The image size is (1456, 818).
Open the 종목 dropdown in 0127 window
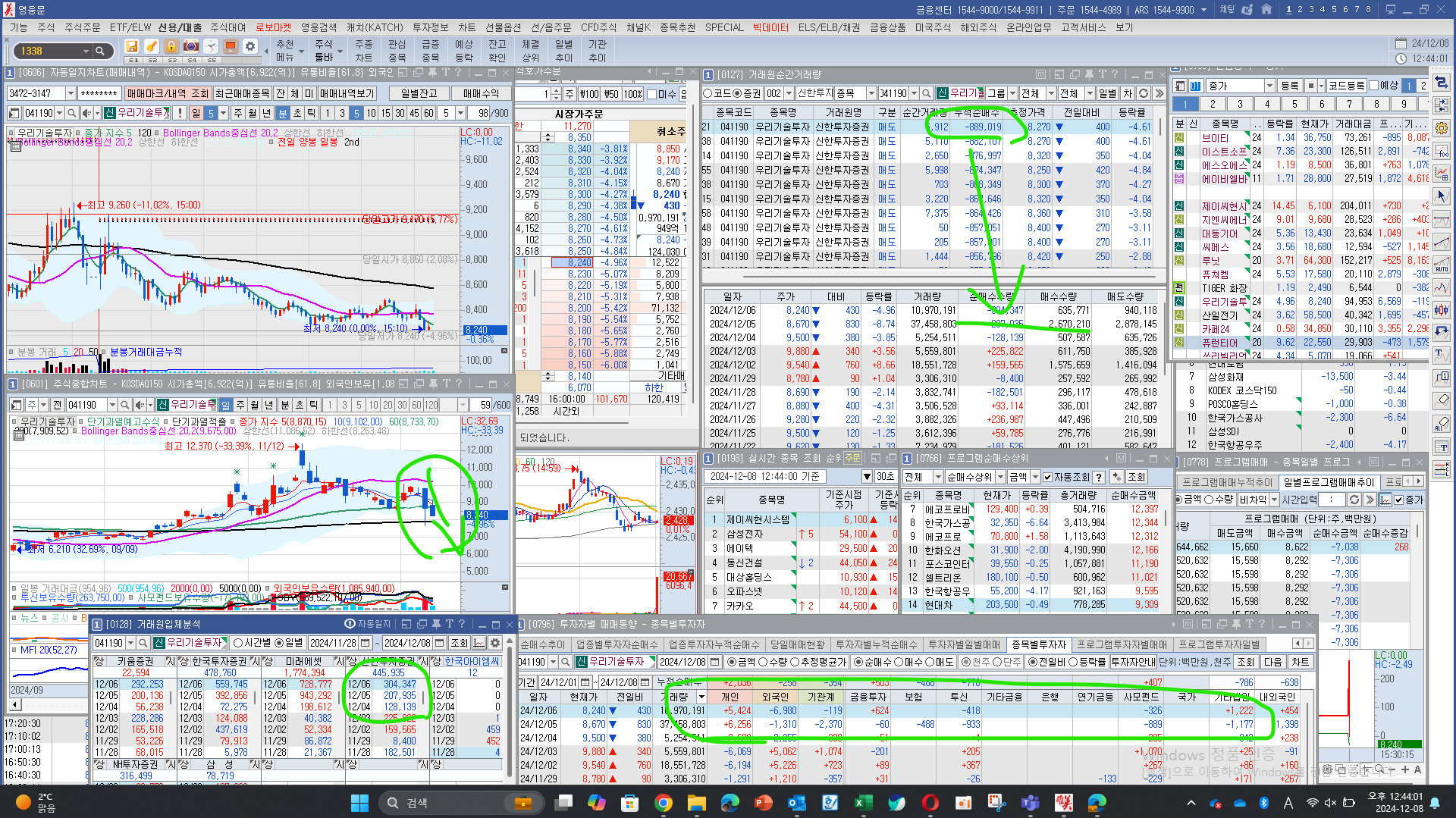tap(871, 93)
